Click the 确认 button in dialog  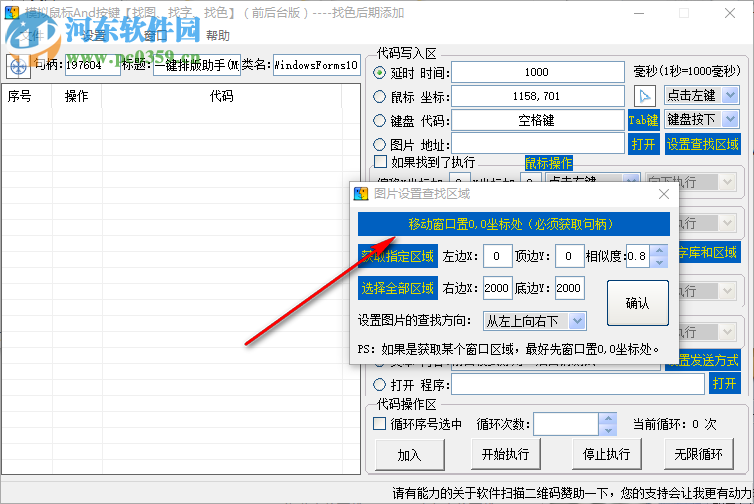click(x=638, y=303)
